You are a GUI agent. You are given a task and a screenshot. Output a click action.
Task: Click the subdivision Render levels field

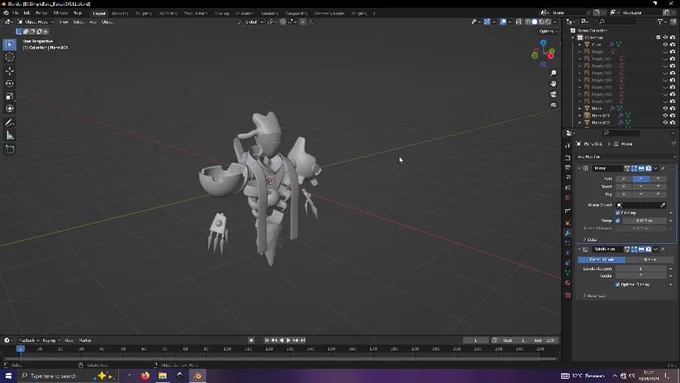tap(641, 276)
